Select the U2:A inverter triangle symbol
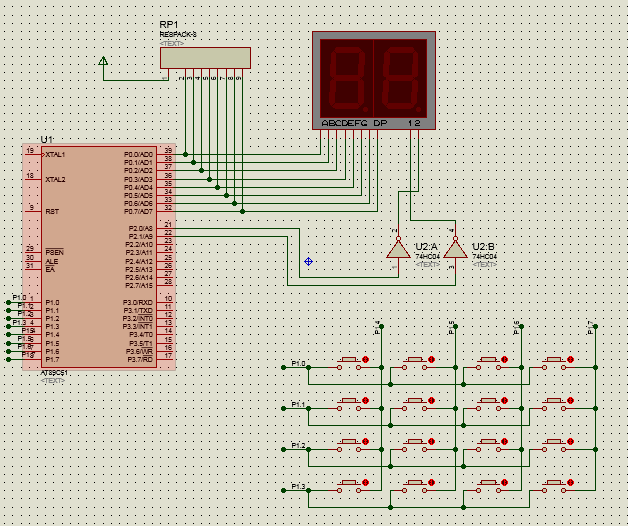 click(399, 250)
